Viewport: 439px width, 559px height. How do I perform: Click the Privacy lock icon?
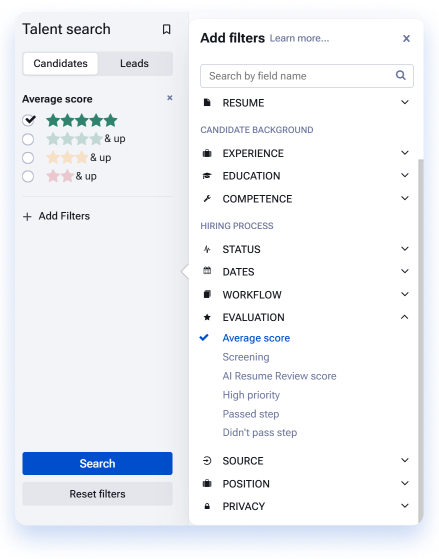pos(207,506)
